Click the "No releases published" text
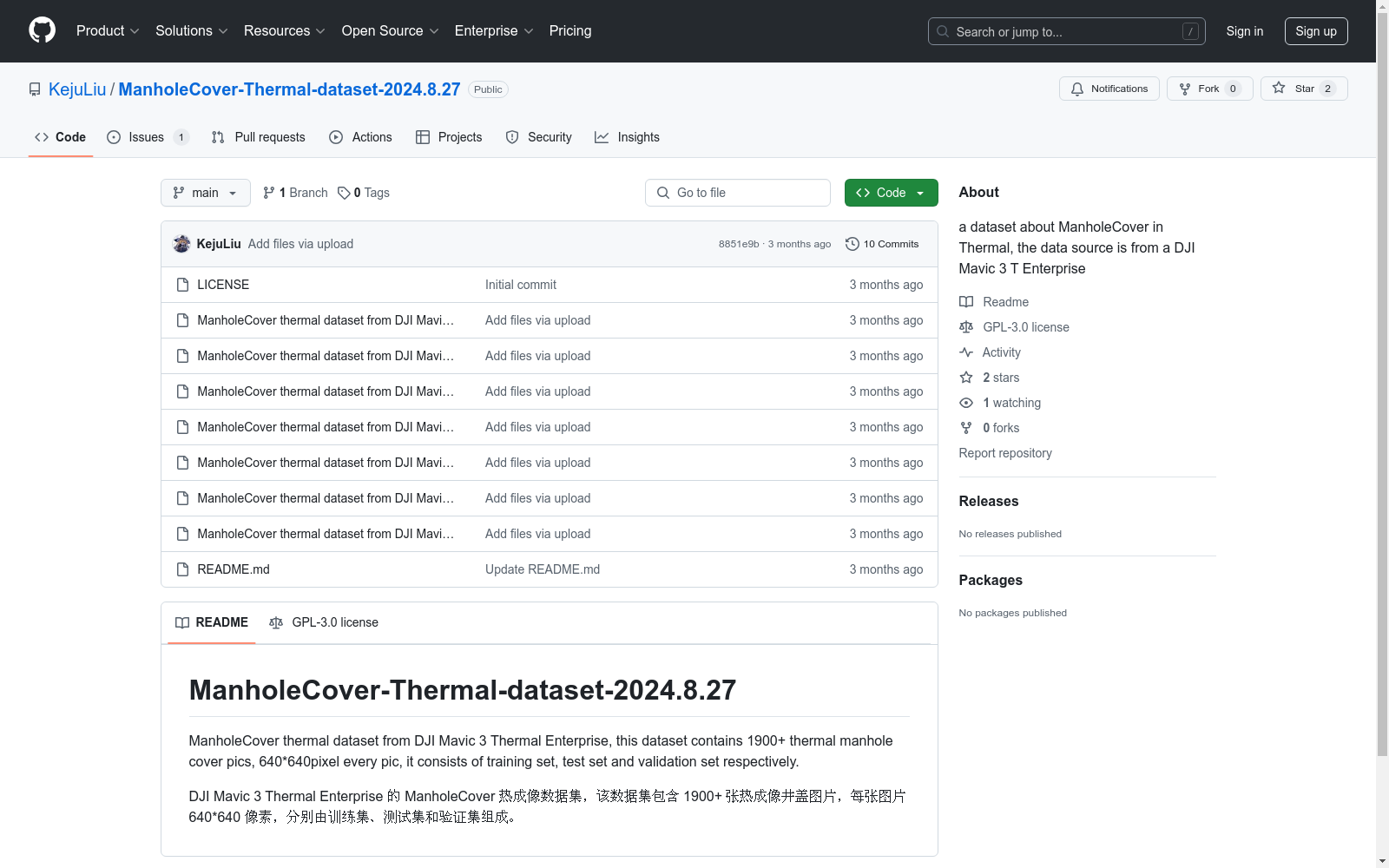The image size is (1389, 868). [1010, 534]
